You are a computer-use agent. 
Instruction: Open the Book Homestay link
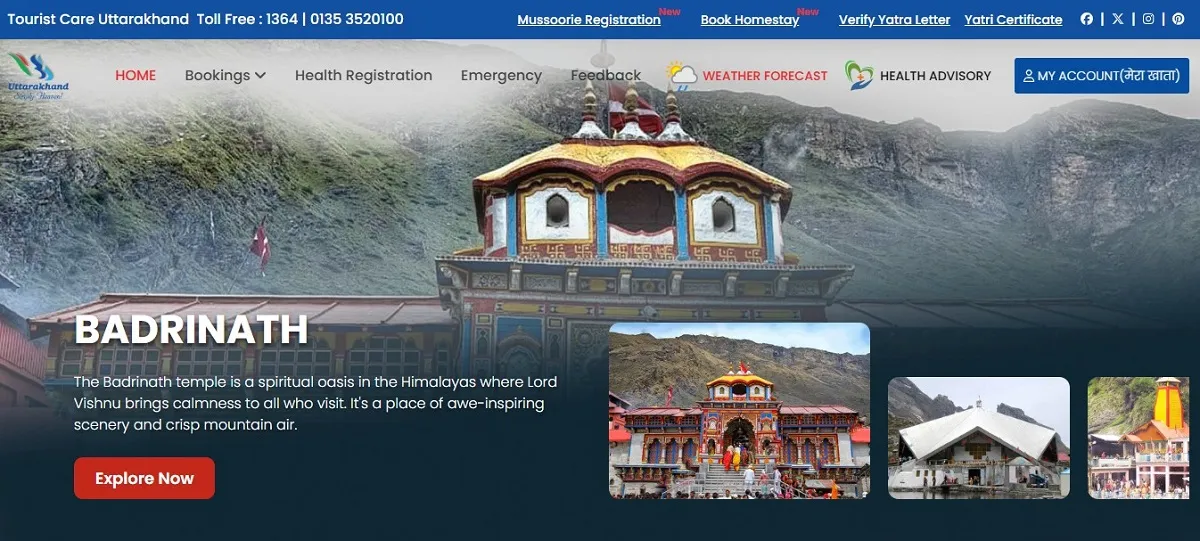[x=750, y=20]
